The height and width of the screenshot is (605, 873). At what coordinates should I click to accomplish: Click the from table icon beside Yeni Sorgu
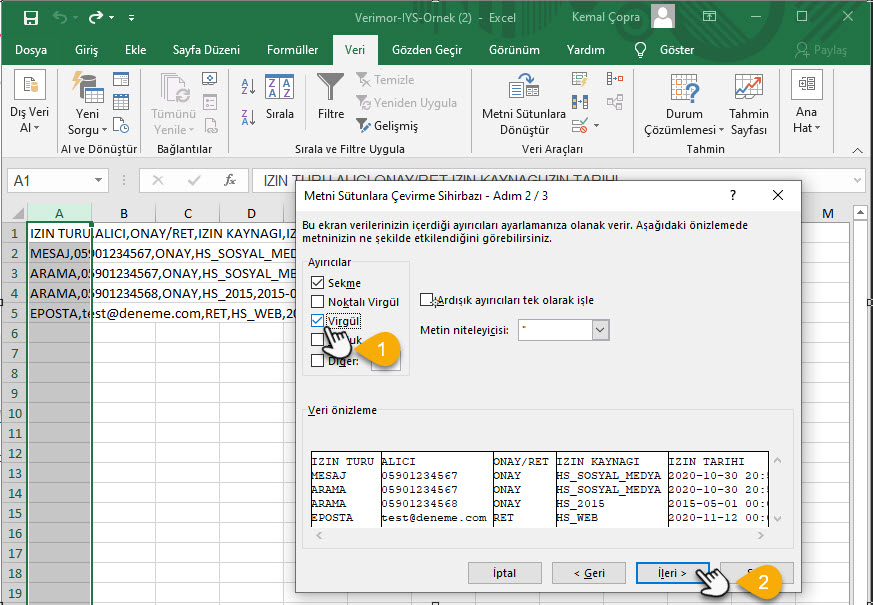pyautogui.click(x=121, y=102)
